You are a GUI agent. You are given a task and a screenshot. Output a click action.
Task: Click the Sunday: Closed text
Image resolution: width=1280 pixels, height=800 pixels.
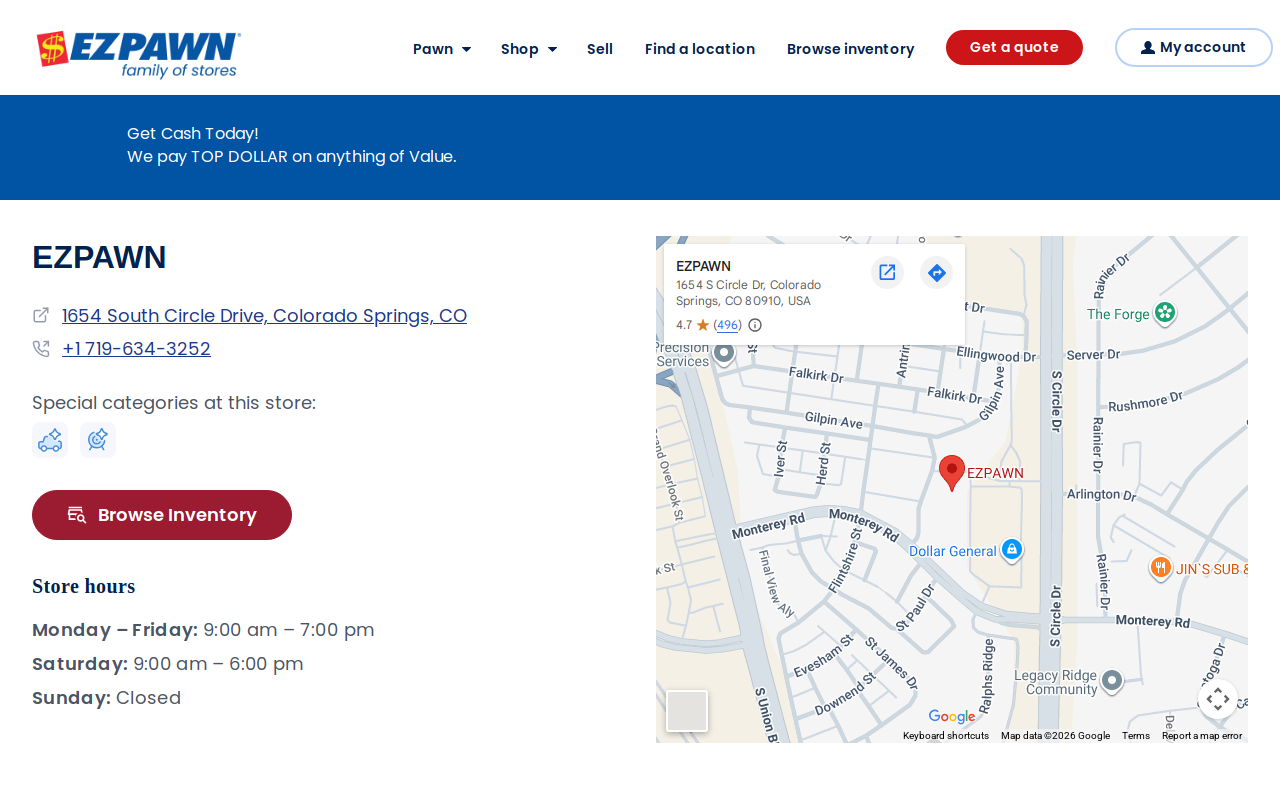pos(107,698)
